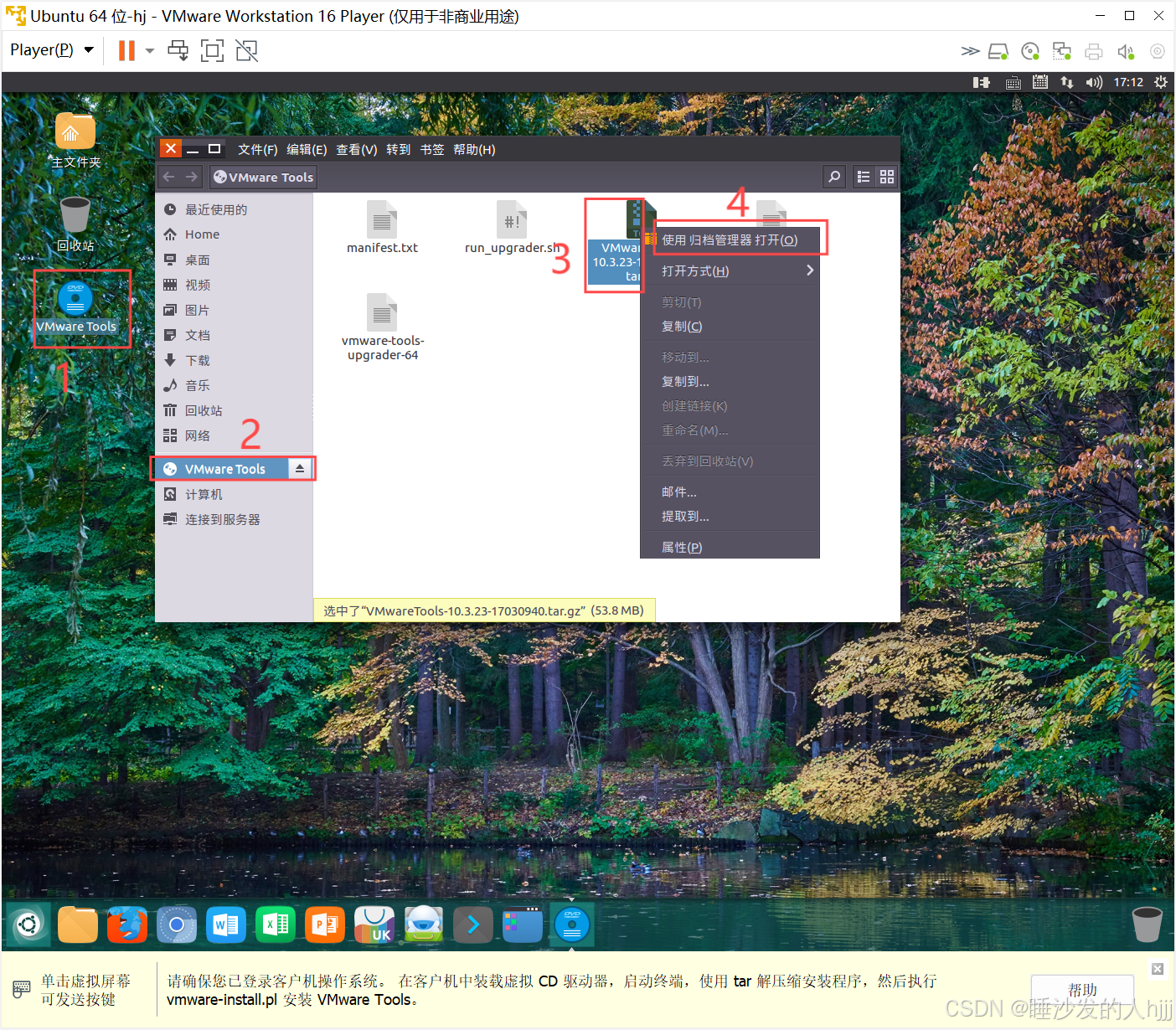Click the printer device icon
This screenshot has width=1176, height=1030.
1094,52
